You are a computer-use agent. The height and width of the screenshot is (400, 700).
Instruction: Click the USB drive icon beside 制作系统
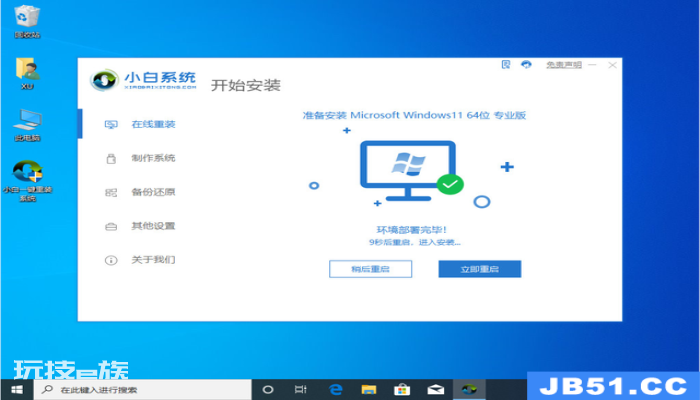[111, 158]
